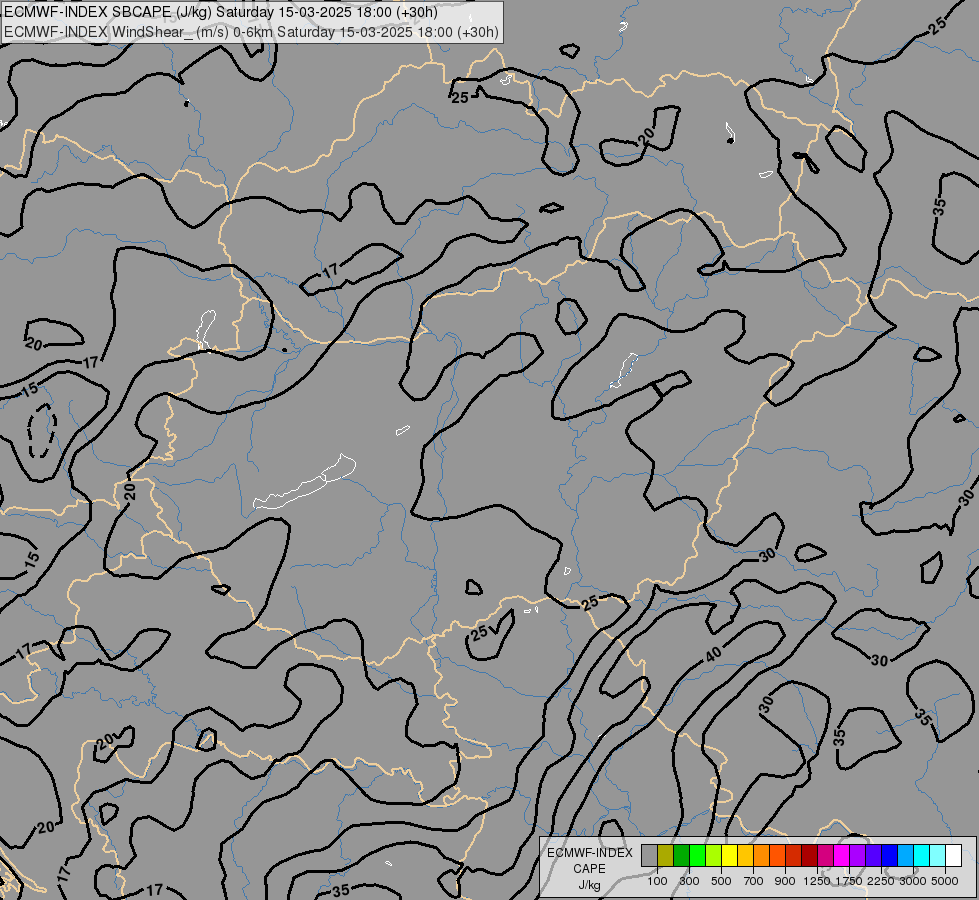Click the amber legend swatch beside yellow
Viewport: 979px width, 900px height.
(745, 855)
